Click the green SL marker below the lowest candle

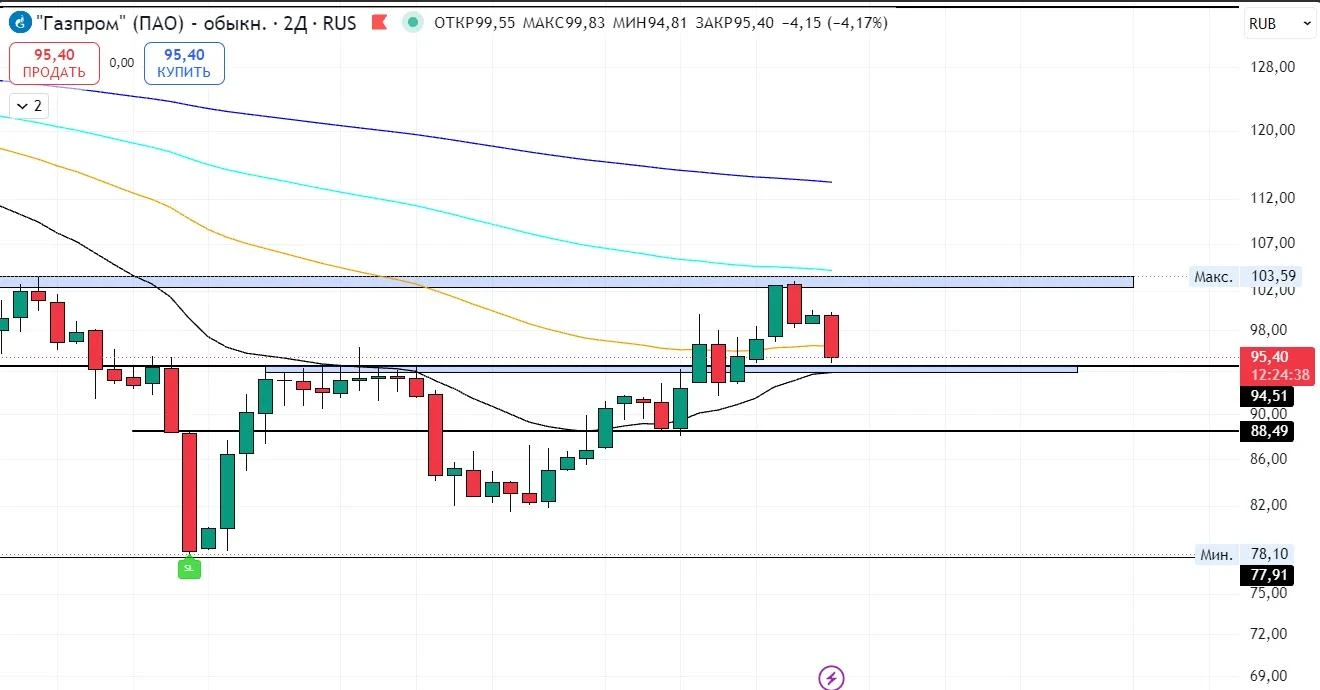click(x=189, y=568)
